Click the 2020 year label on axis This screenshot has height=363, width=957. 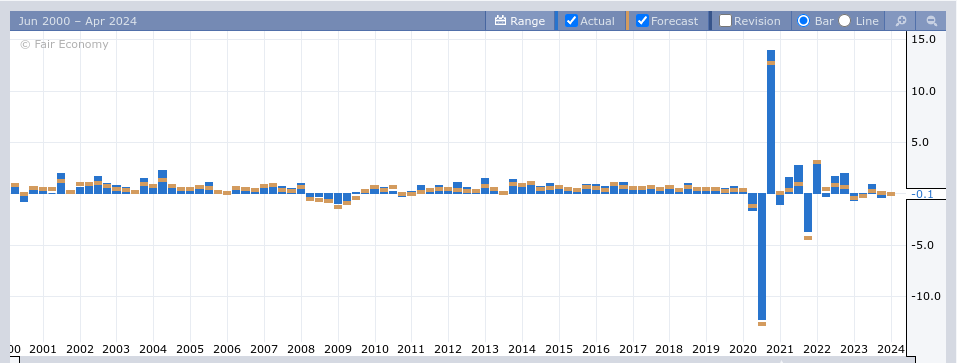[x=743, y=350]
